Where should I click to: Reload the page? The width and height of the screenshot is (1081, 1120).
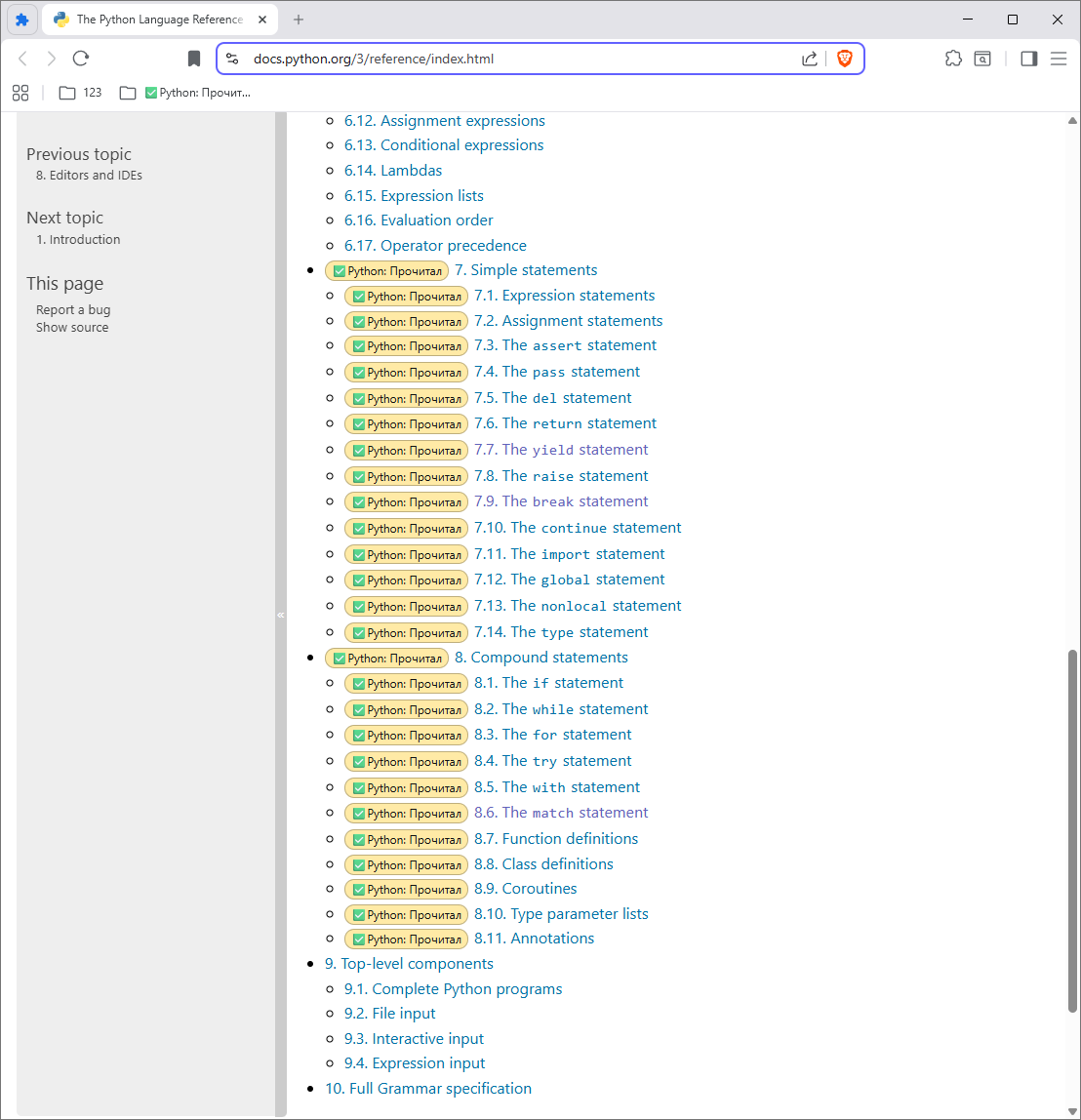tap(81, 59)
